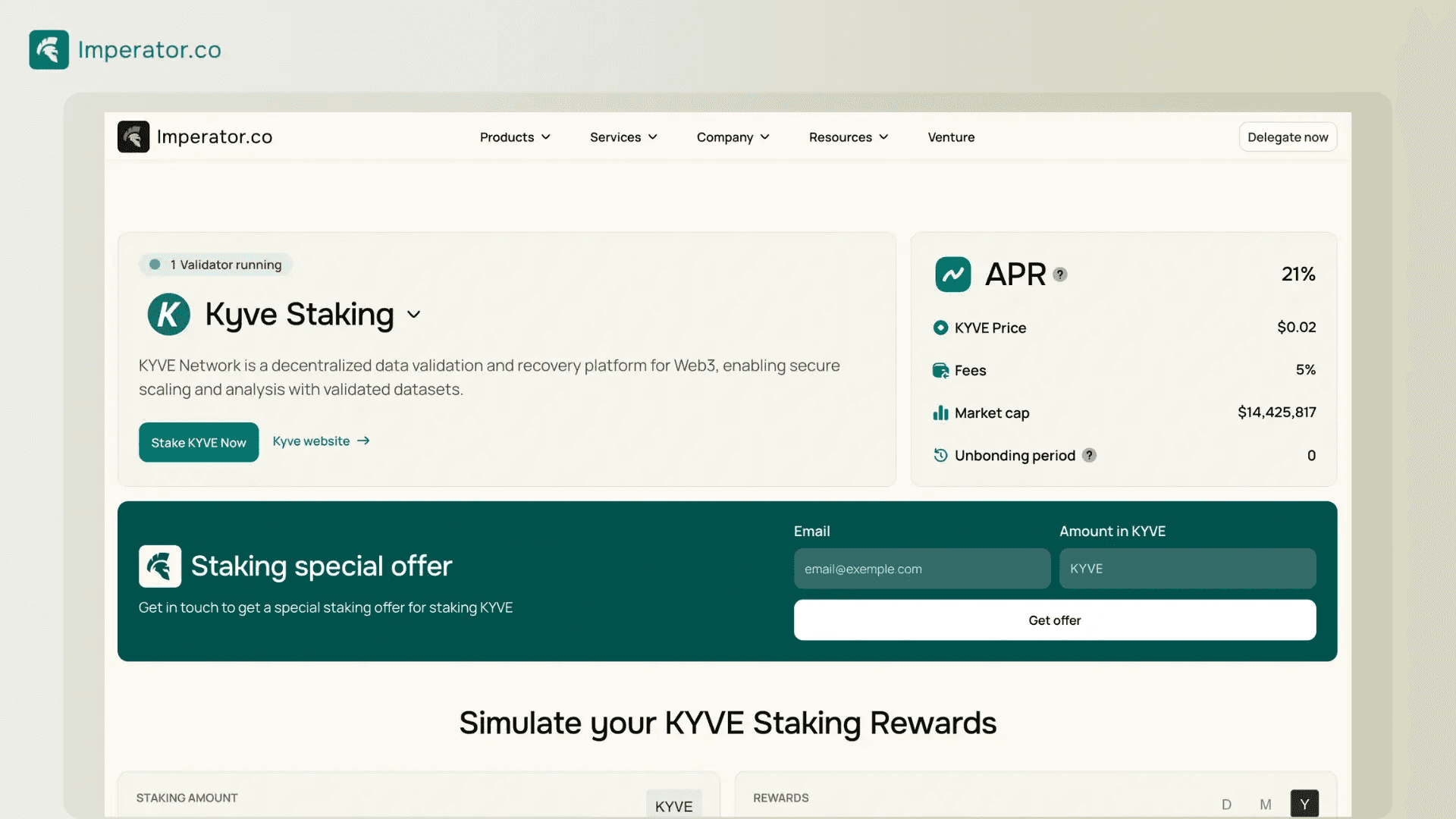The width and height of the screenshot is (1456, 819).
Task: Click the Stake KYVE Now button
Action: (198, 441)
